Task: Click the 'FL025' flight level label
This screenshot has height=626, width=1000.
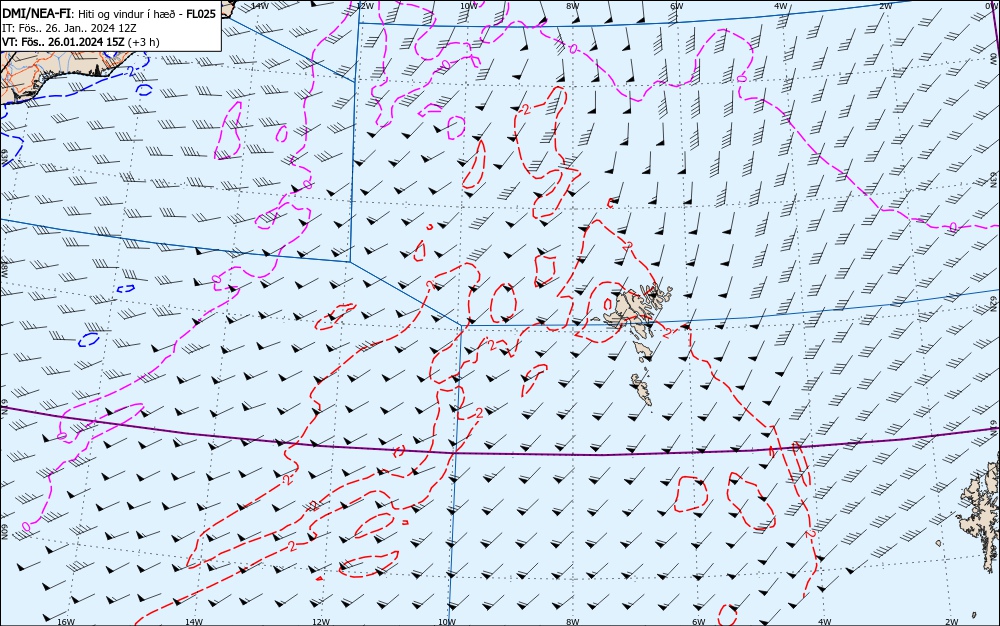Action: [x=200, y=14]
